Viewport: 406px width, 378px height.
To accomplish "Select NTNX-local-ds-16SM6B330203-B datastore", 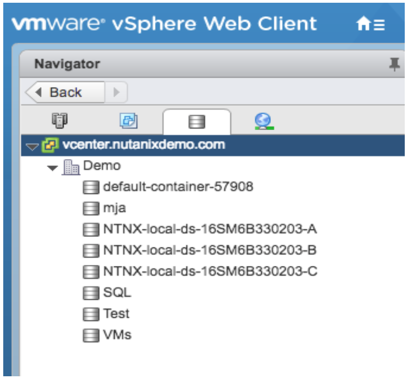I will 210,250.
